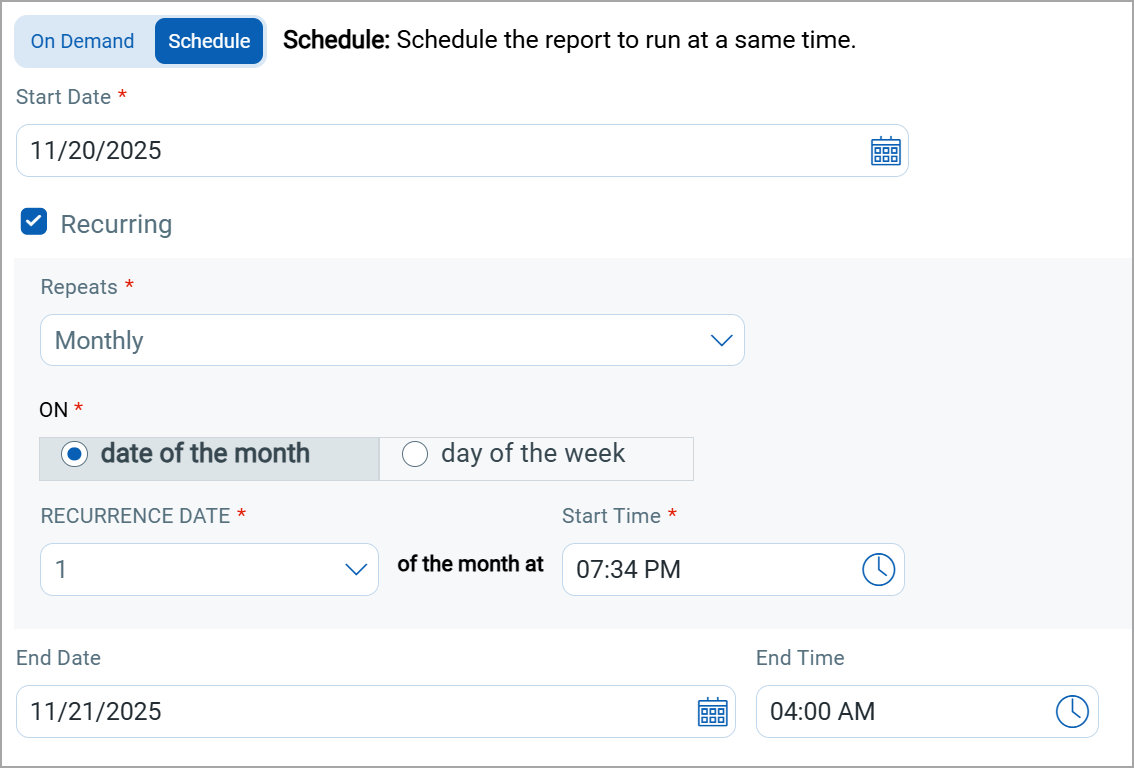
Task: Select the date of the month radio
Action: click(x=74, y=454)
